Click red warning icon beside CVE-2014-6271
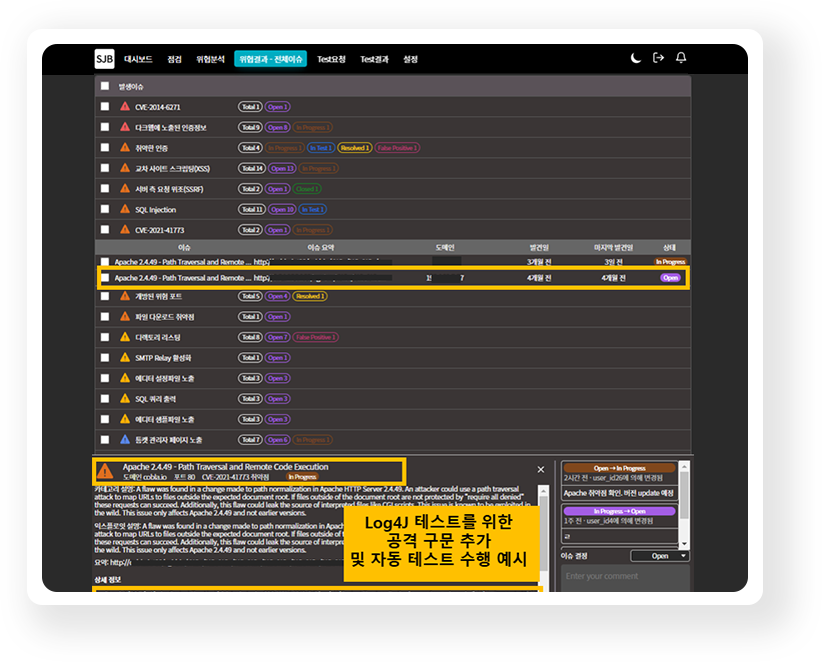Screen dimensions: 822x662 [125, 107]
